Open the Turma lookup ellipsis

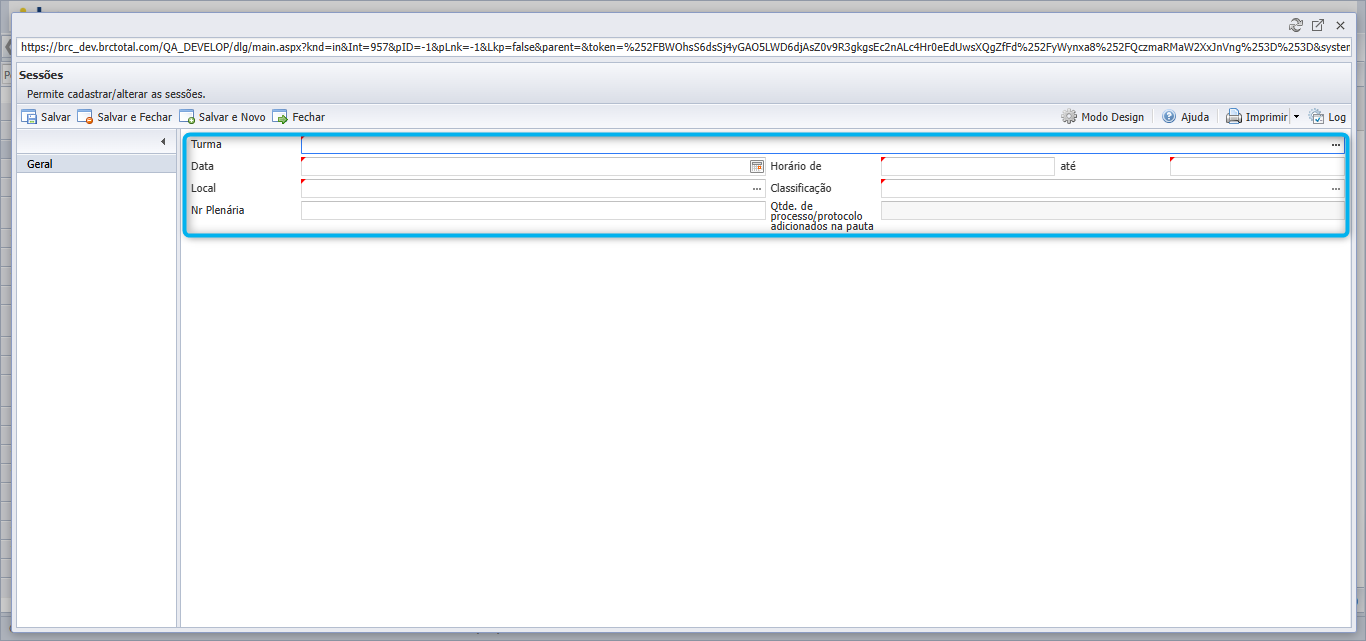[1336, 145]
